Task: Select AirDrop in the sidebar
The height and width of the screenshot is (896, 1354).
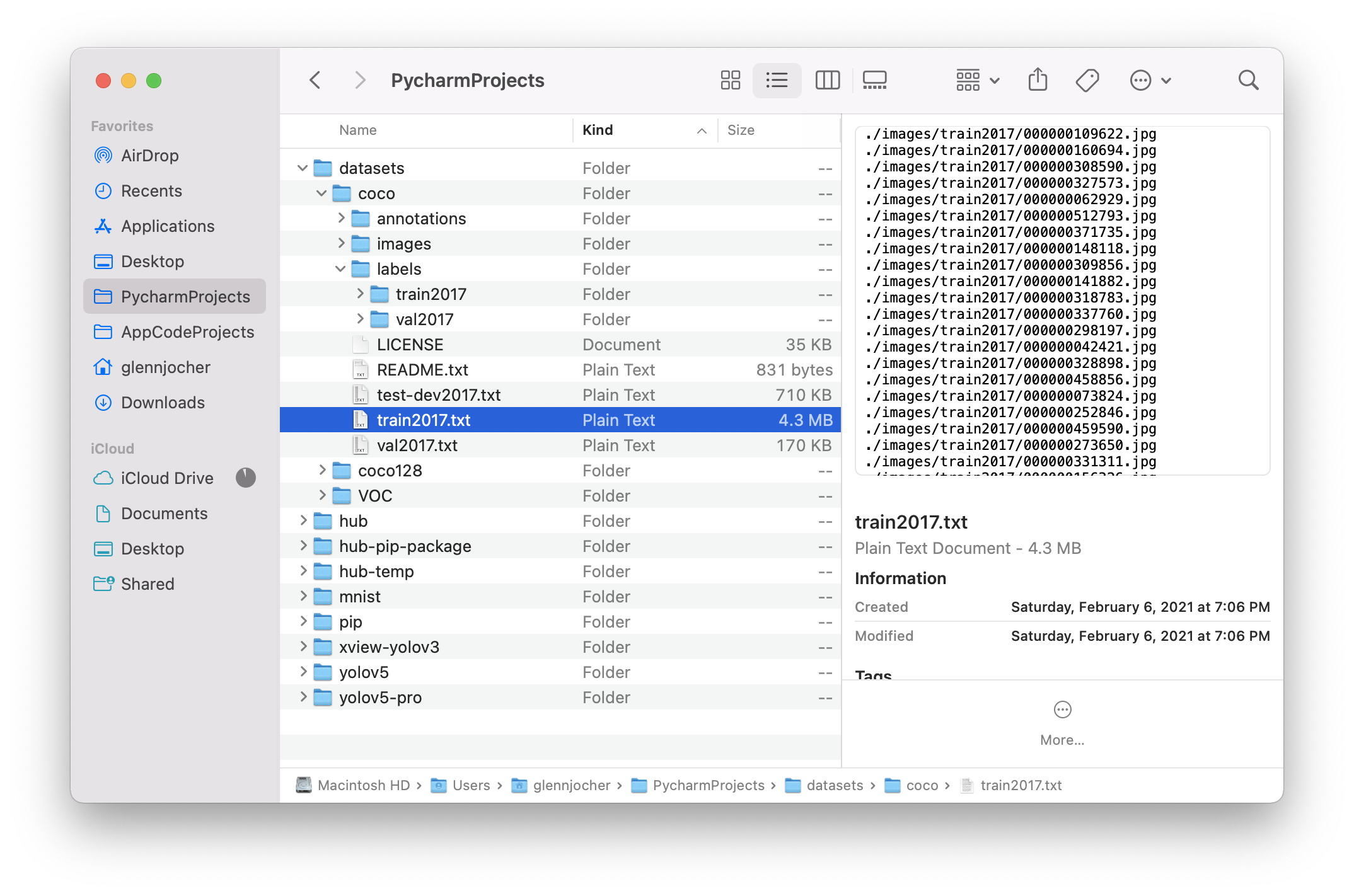Action: coord(151,156)
